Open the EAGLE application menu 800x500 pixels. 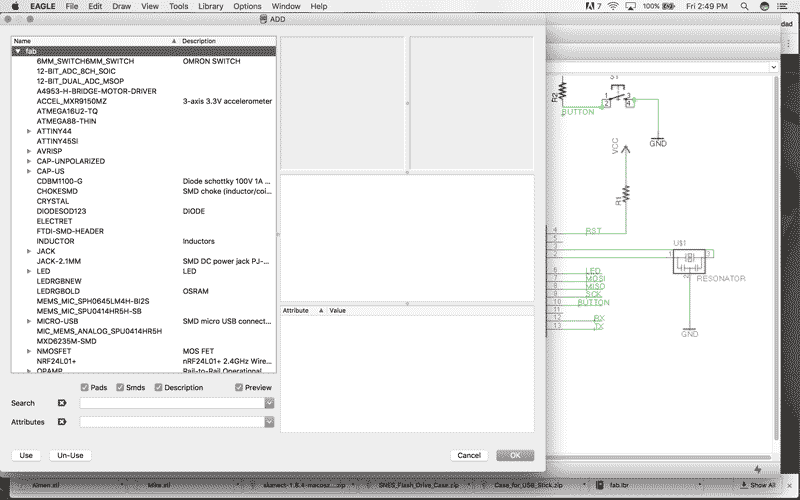(43, 6)
